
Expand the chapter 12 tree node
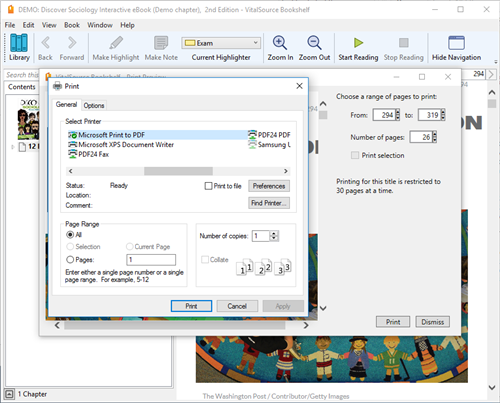click(x=13, y=147)
